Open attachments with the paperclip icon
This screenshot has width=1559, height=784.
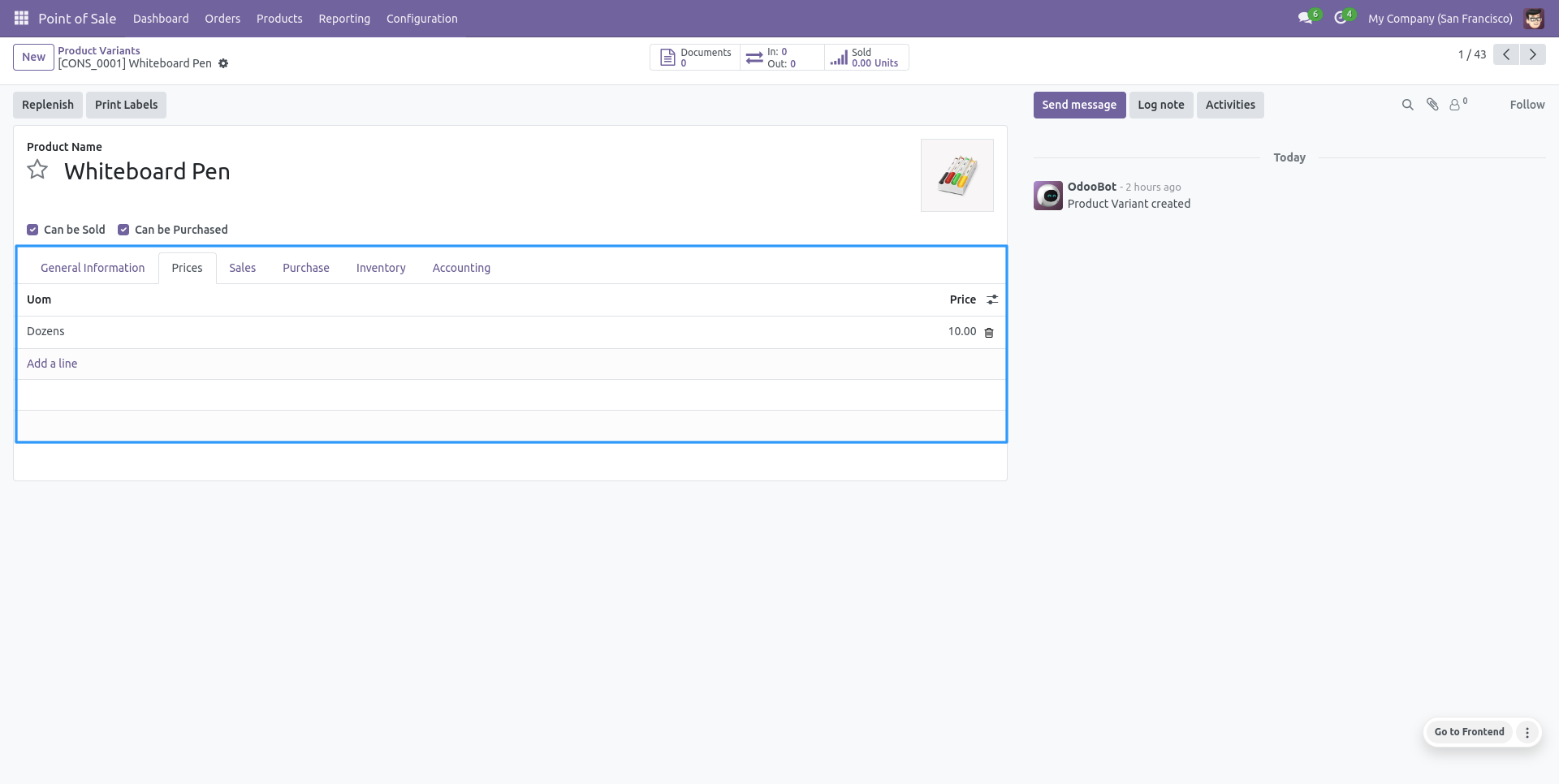pos(1432,104)
